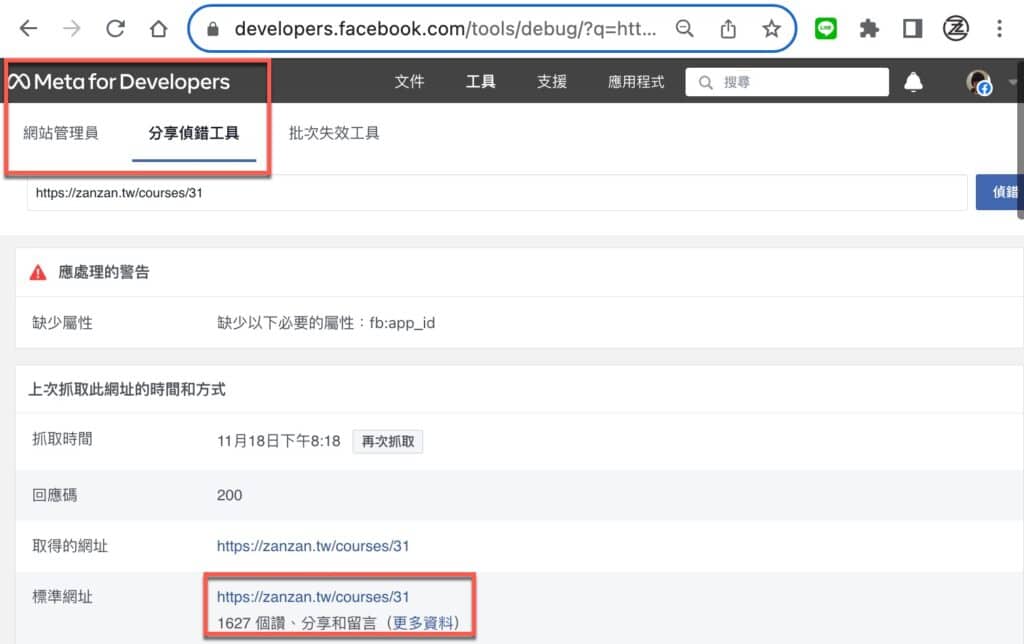Open the 標準網址 link
This screenshot has width=1024, height=644.
(313, 597)
